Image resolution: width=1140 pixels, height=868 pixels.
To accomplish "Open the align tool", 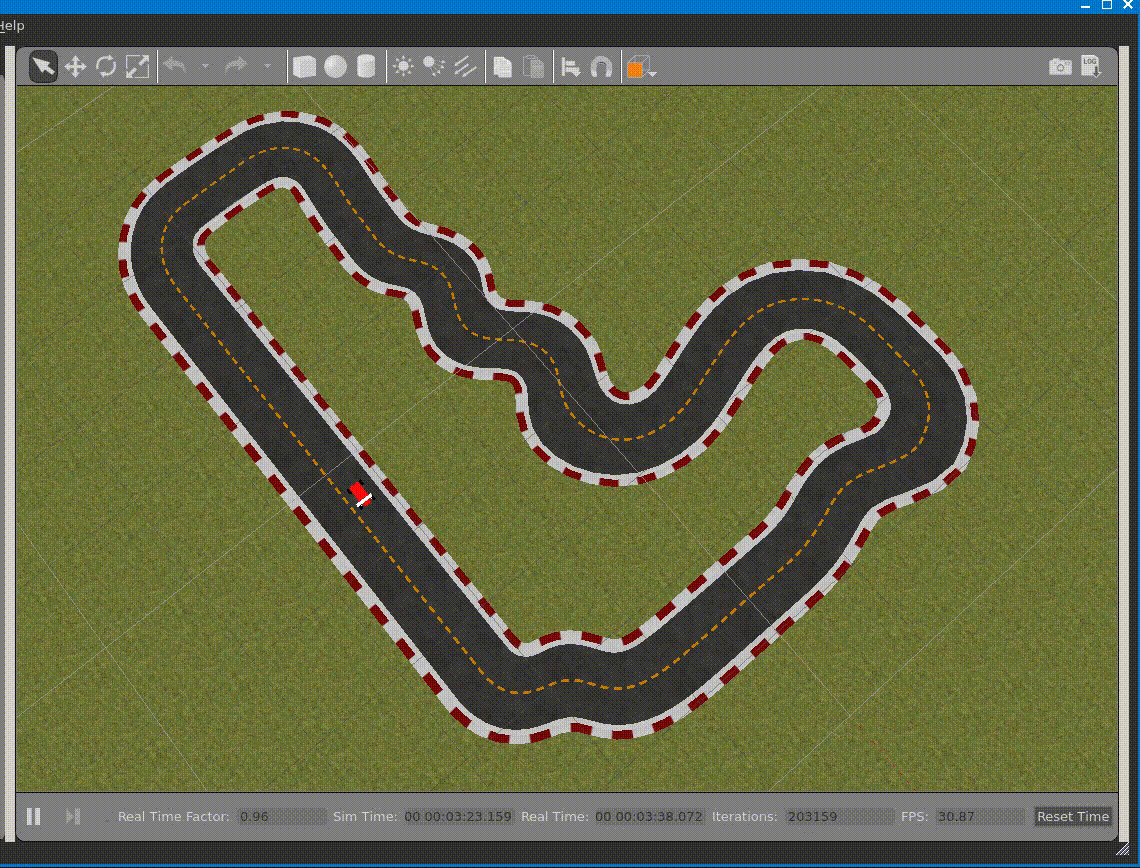I will [x=571, y=68].
